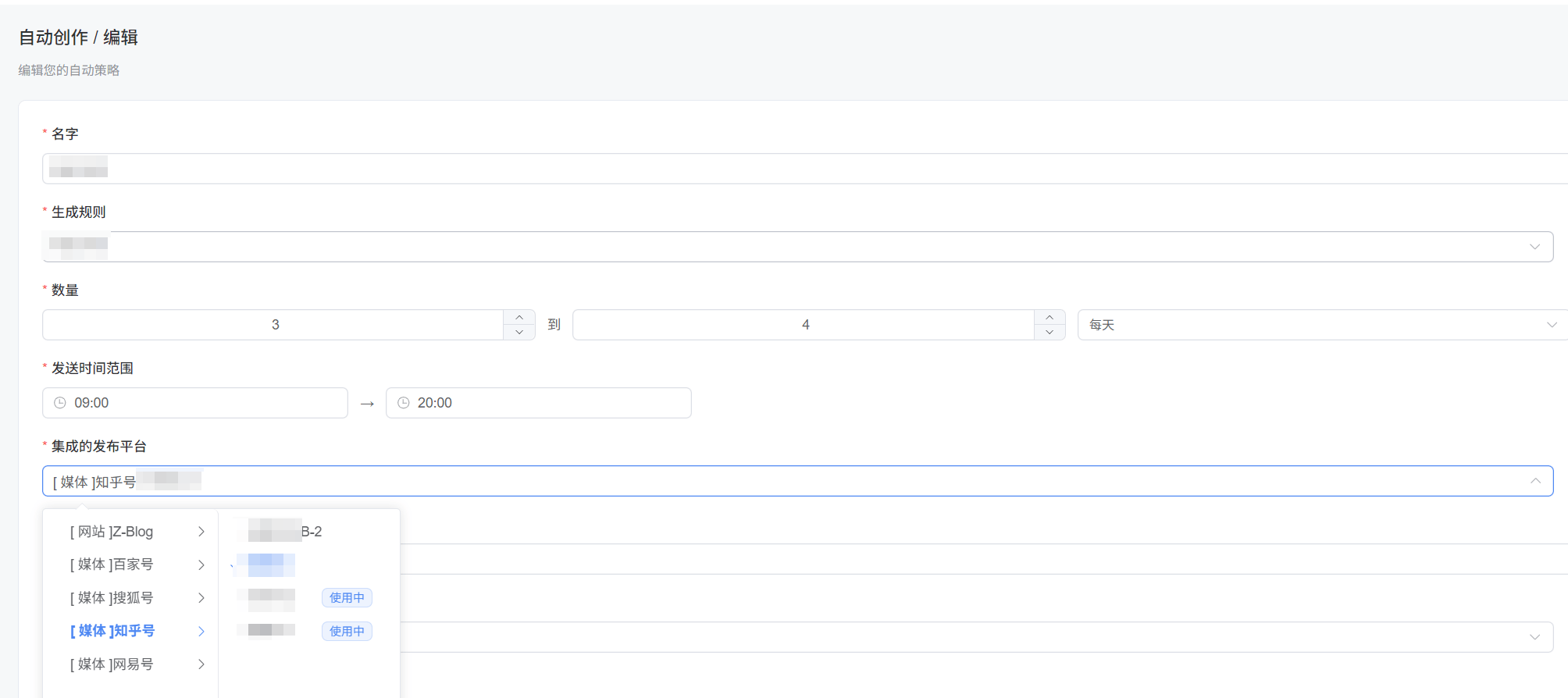Click the minimum quantity field showing 3
The width and height of the screenshot is (1568, 698).
[275, 325]
